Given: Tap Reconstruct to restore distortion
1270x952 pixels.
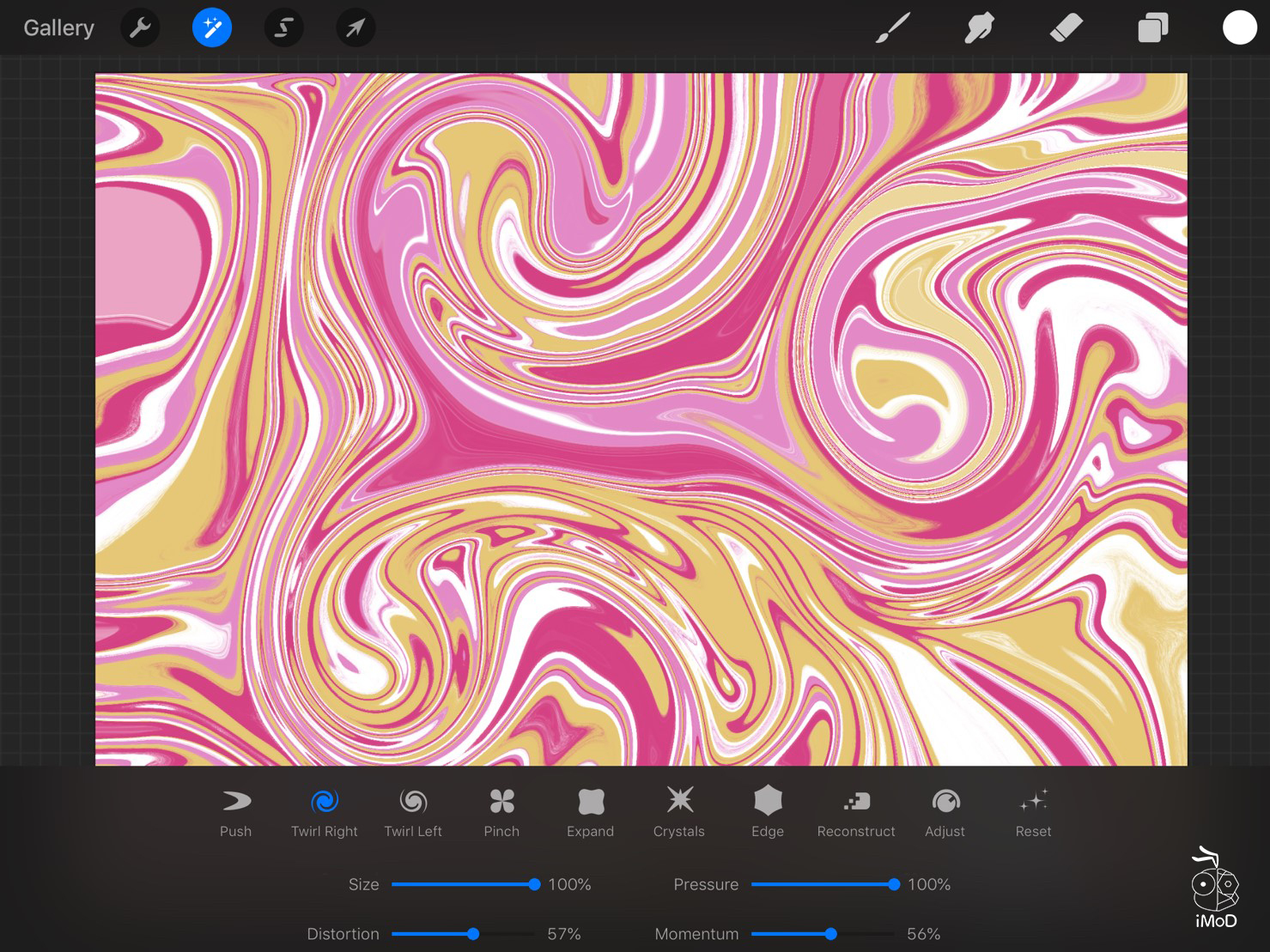Looking at the screenshot, I should 856,811.
